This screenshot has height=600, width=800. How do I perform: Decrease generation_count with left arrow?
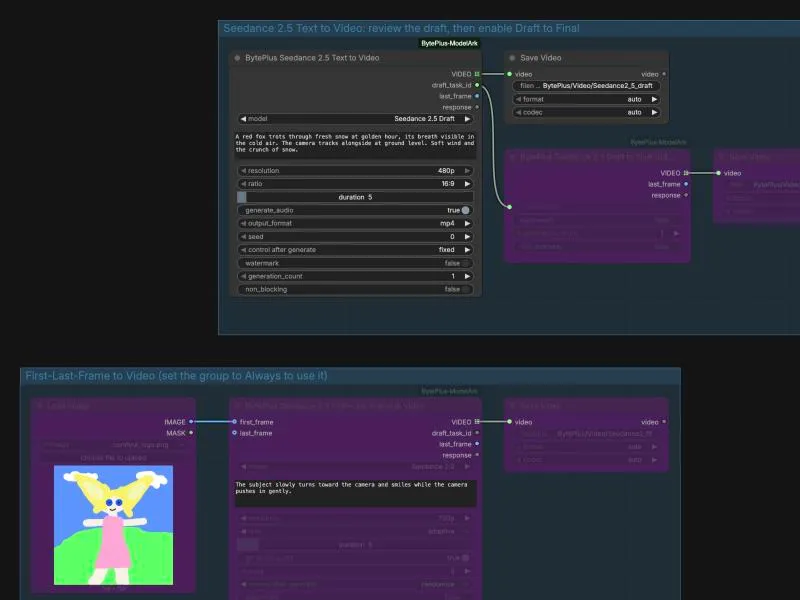point(243,276)
